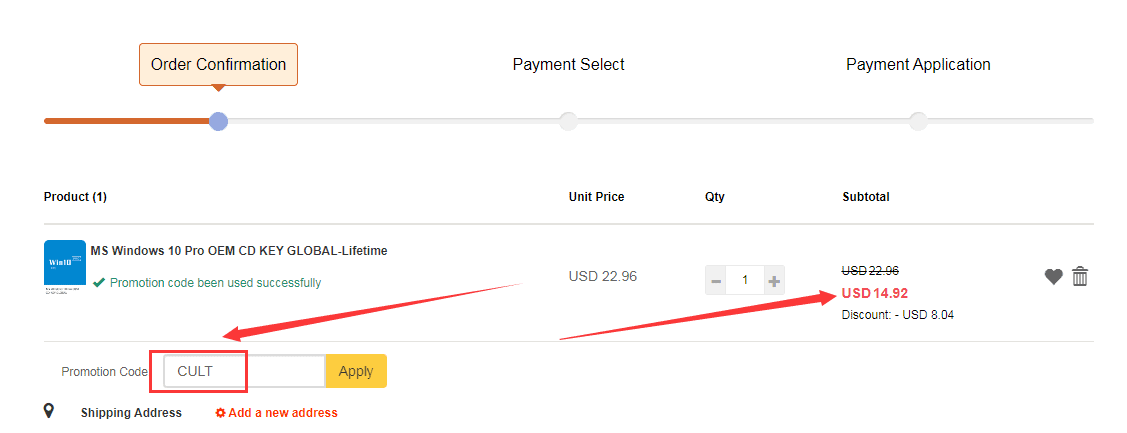Click the map pin shipping icon
The image size is (1127, 433).
pos(49,411)
